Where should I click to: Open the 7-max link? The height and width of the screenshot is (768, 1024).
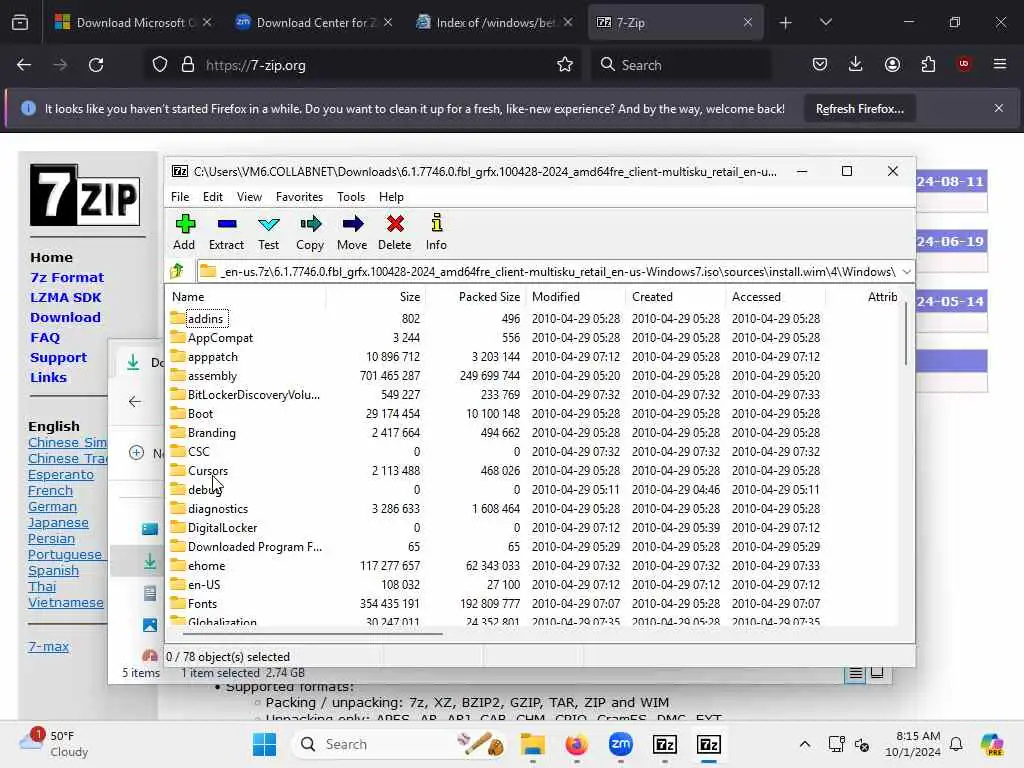(x=48, y=647)
